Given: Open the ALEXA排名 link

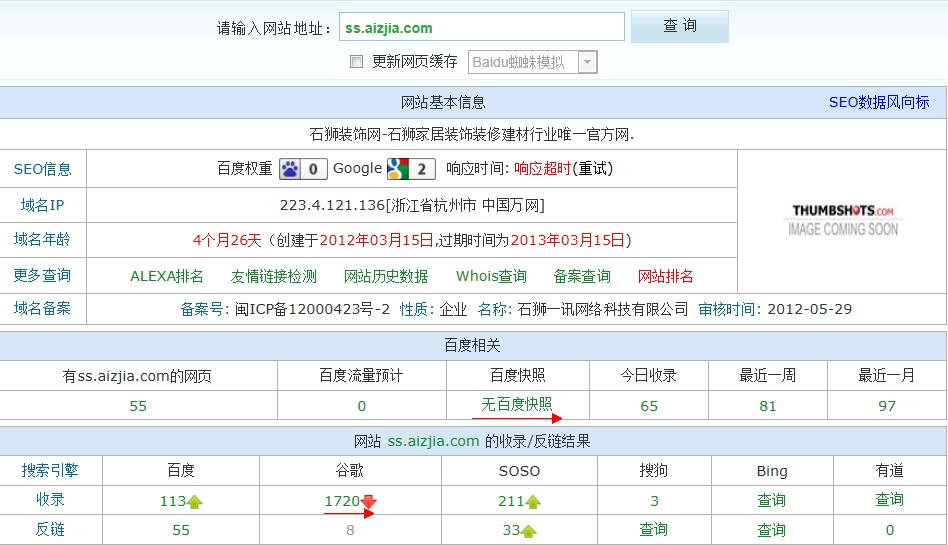Looking at the screenshot, I should pyautogui.click(x=167, y=276).
